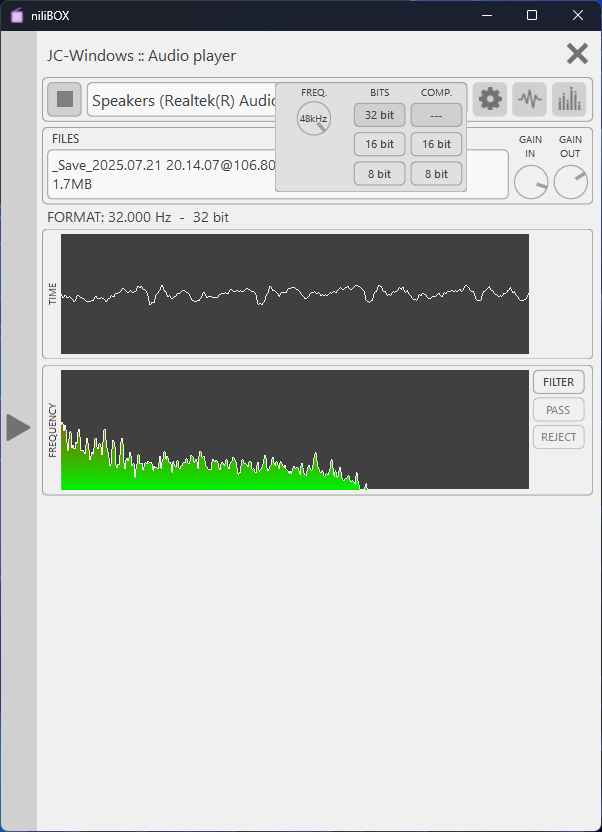The height and width of the screenshot is (832, 602).
Task: Click the niliBOX app icon in title bar
Action: tap(17, 15)
